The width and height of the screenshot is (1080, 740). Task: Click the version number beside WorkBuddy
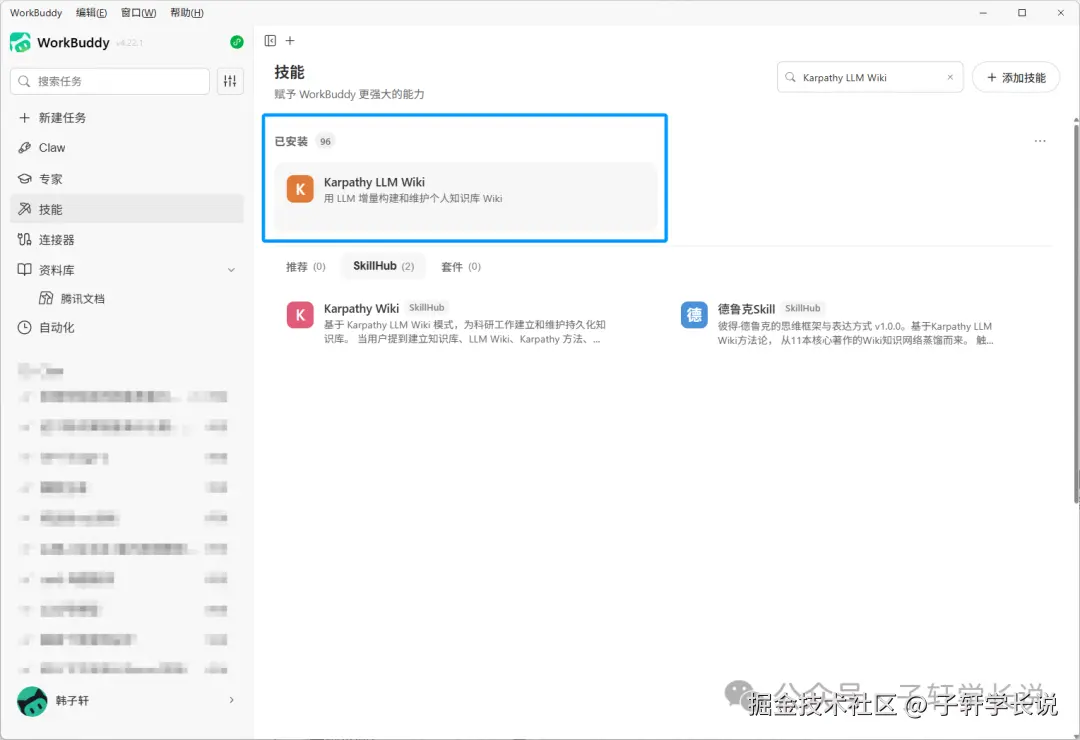[x=129, y=43]
